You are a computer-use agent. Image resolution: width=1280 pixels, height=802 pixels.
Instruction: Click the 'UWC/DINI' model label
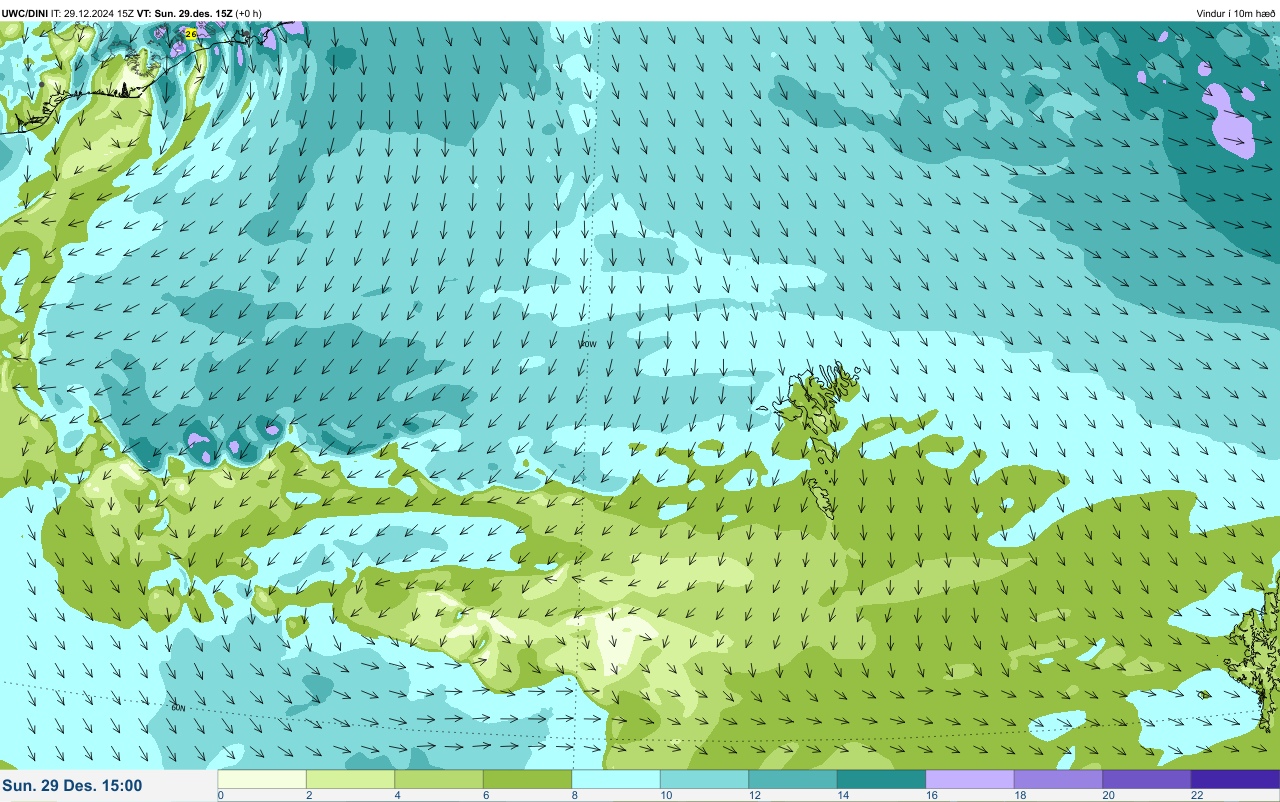(24, 13)
